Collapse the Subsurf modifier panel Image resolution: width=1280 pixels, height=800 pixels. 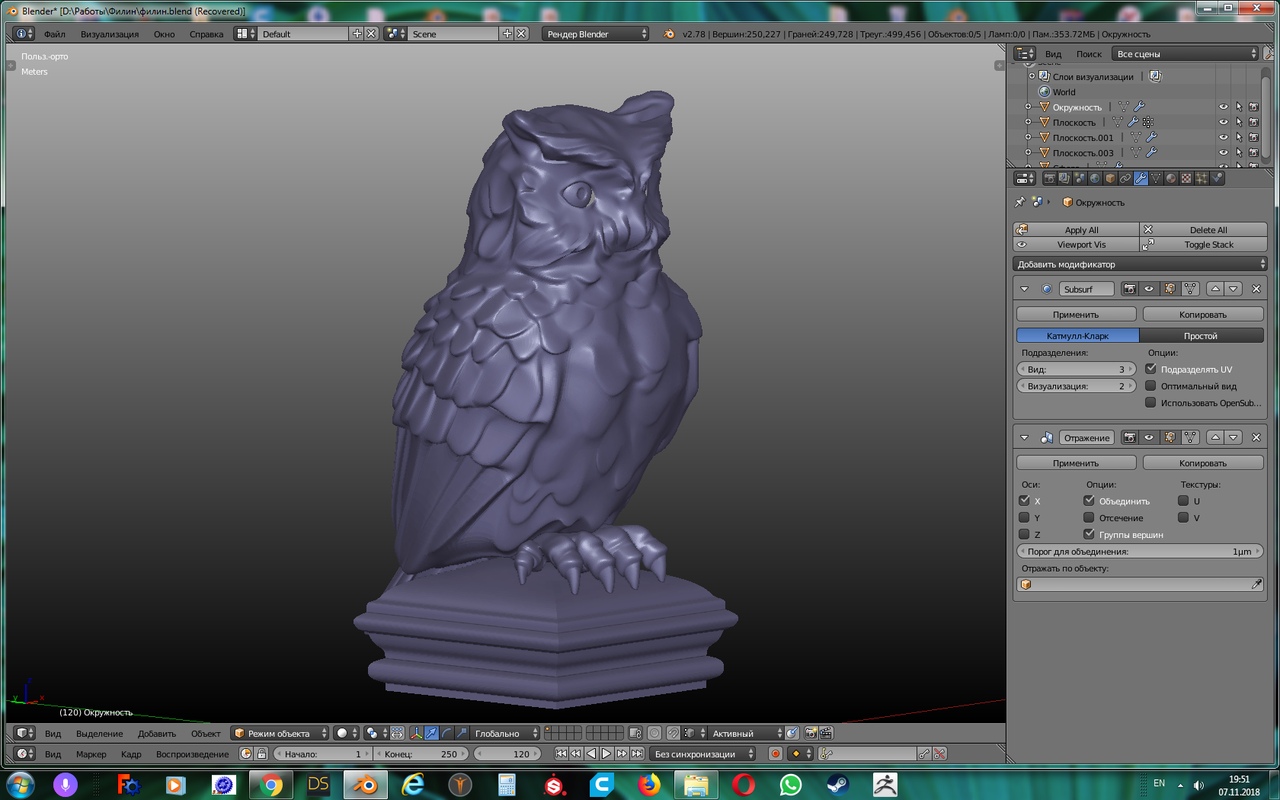click(1024, 289)
